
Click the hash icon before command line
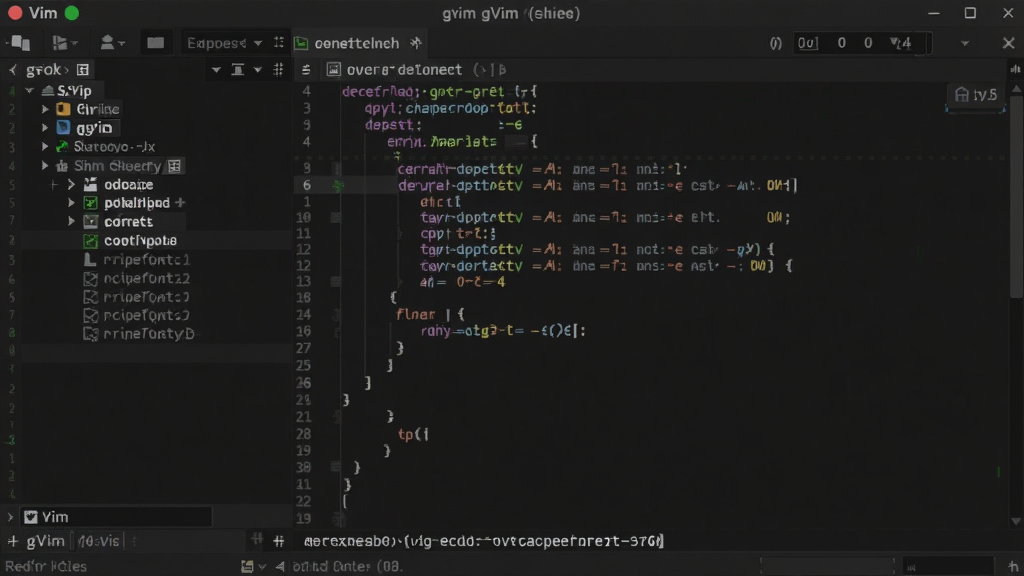279,541
